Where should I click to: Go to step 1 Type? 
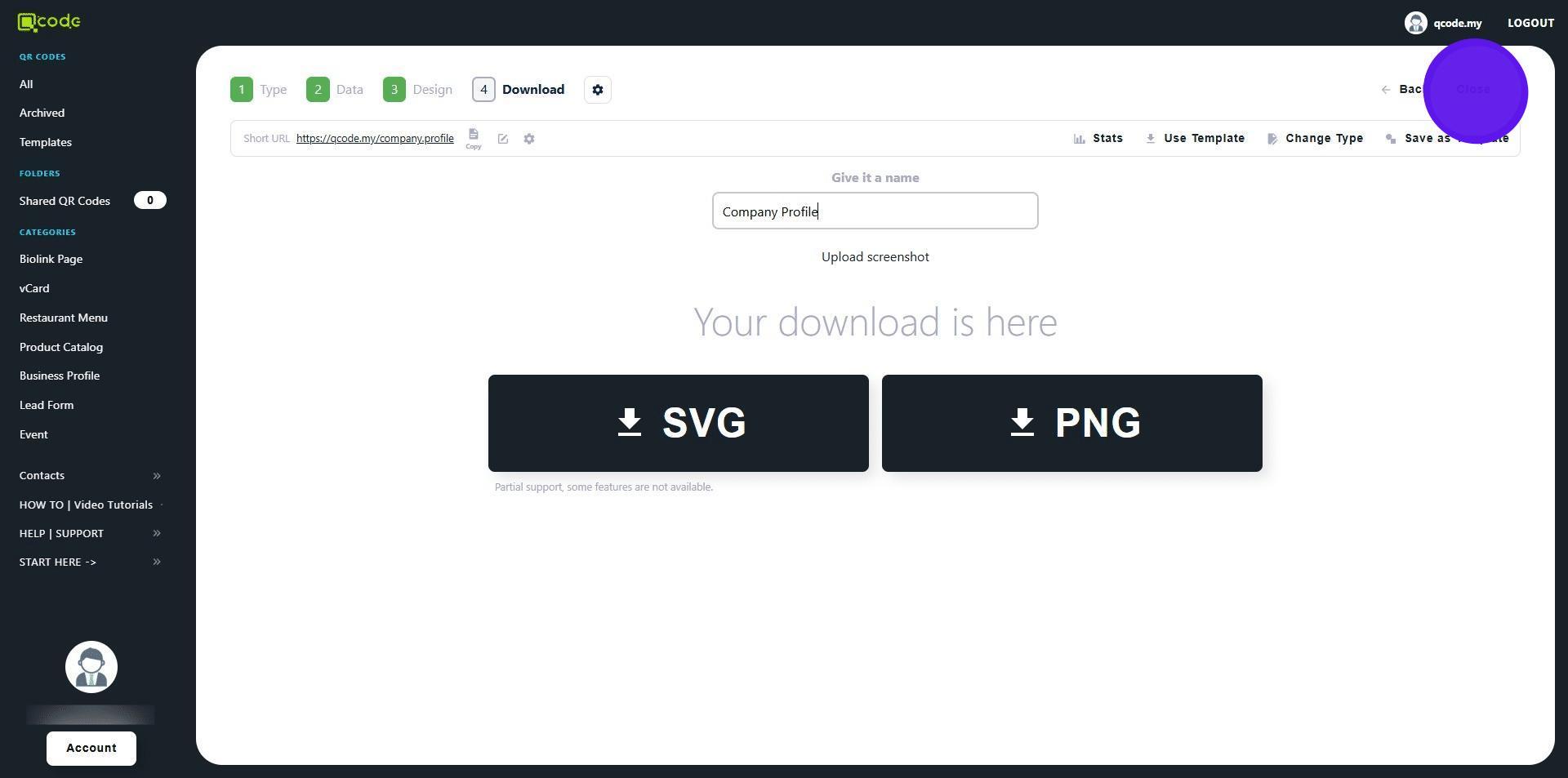pos(258,90)
